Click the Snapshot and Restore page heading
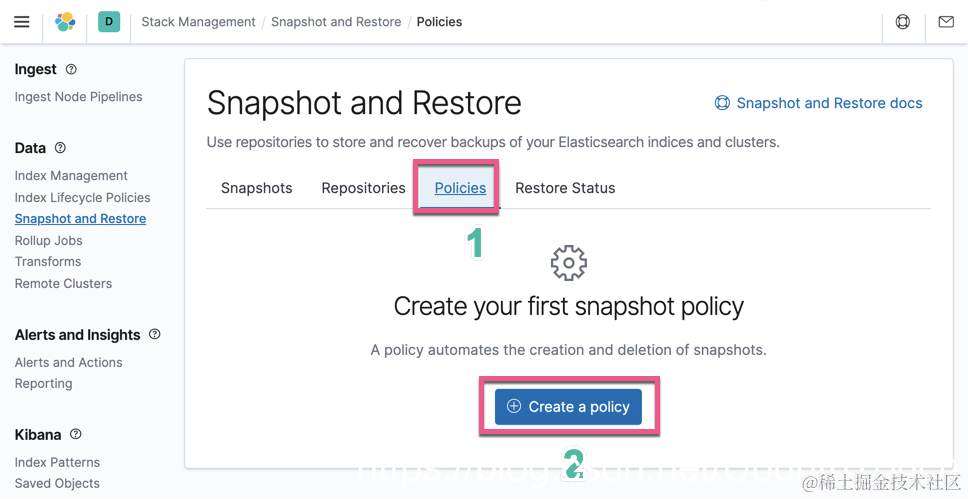This screenshot has width=968, height=499. coord(364,103)
